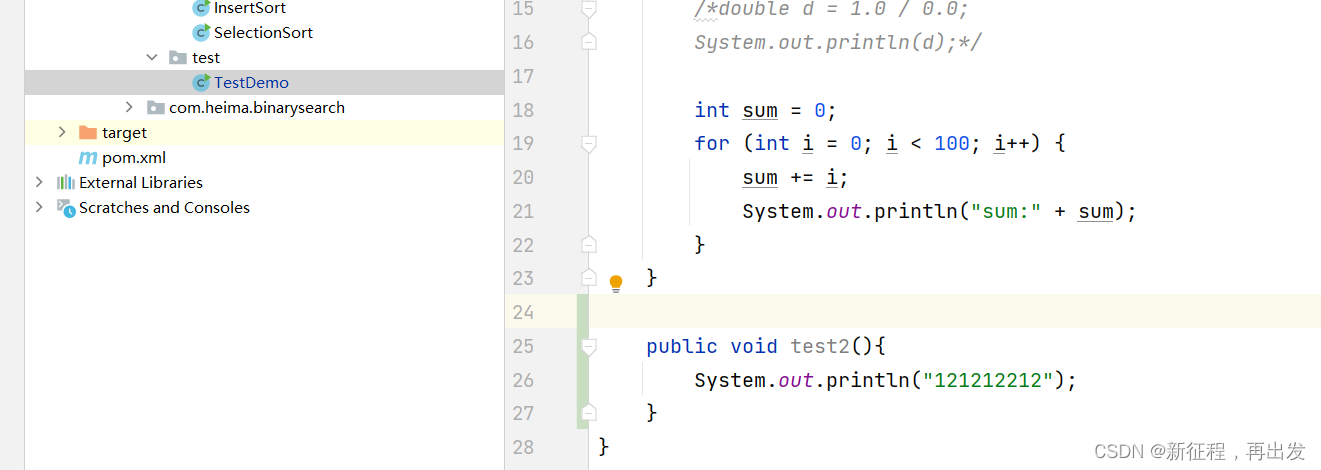This screenshot has height=470, width=1321.
Task: Select the InsertSort class icon
Action: click(x=201, y=8)
